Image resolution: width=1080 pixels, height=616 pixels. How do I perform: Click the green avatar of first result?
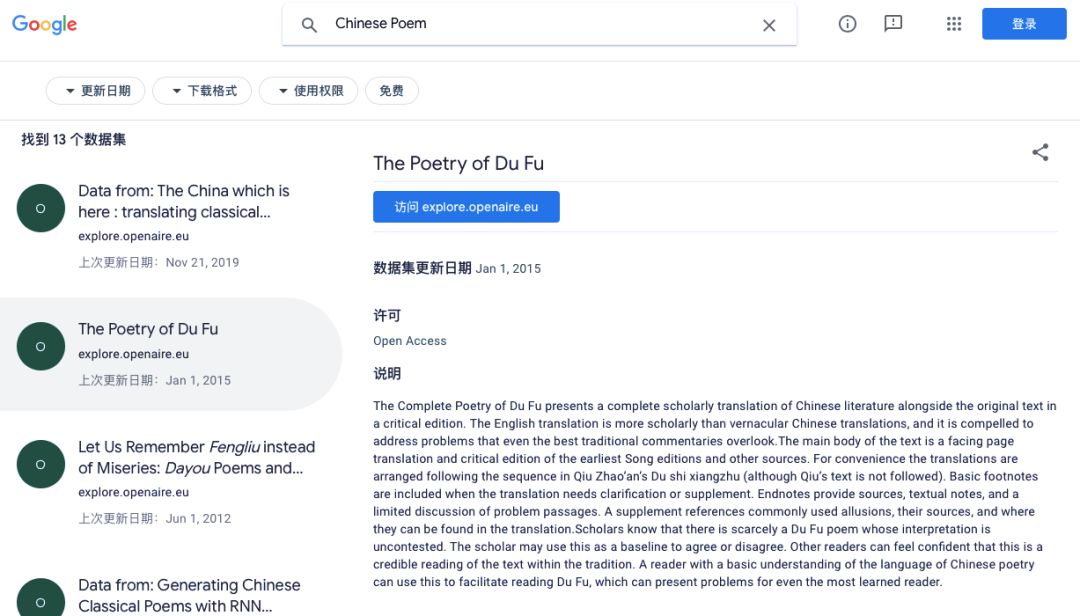[x=41, y=208]
